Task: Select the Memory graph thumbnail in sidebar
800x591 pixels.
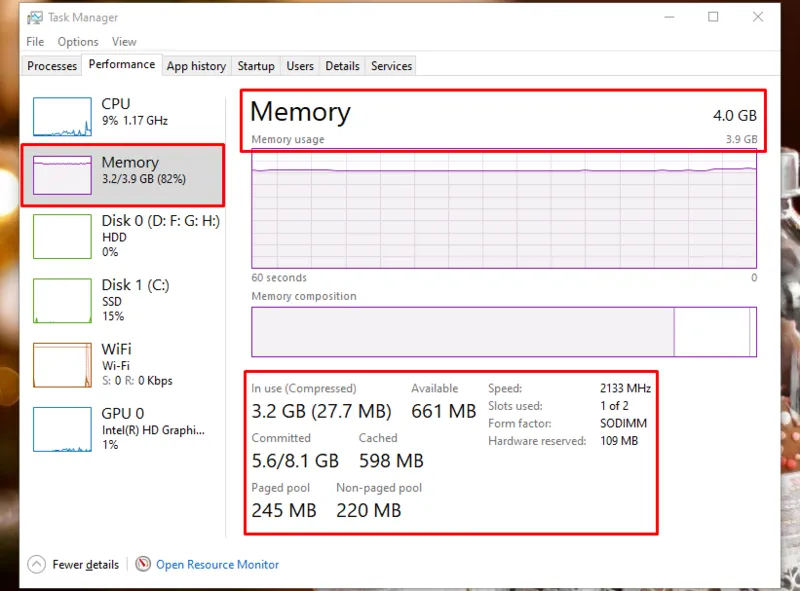Action: click(x=62, y=175)
